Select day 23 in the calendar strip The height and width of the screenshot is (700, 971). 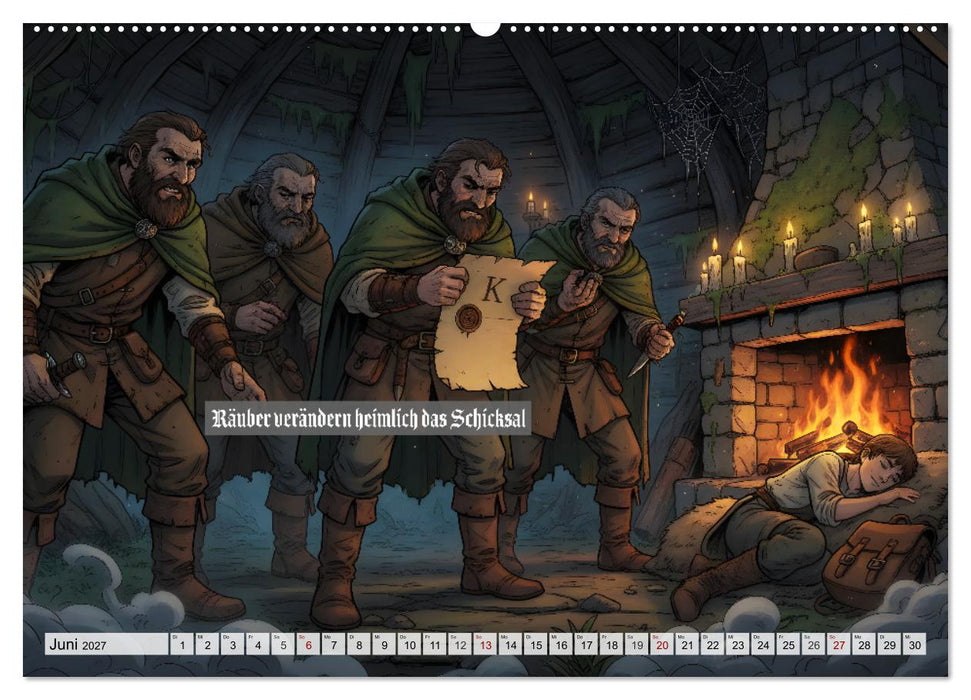[x=738, y=644]
